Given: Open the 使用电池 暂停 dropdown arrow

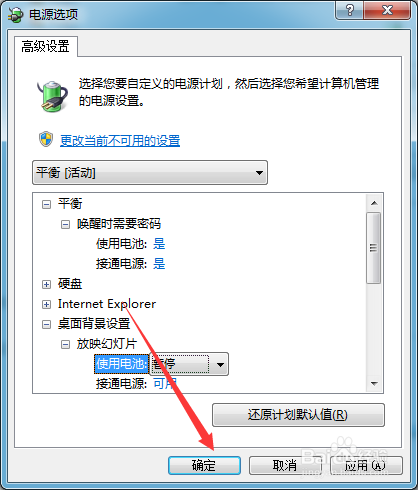Looking at the screenshot, I should pyautogui.click(x=220, y=364).
